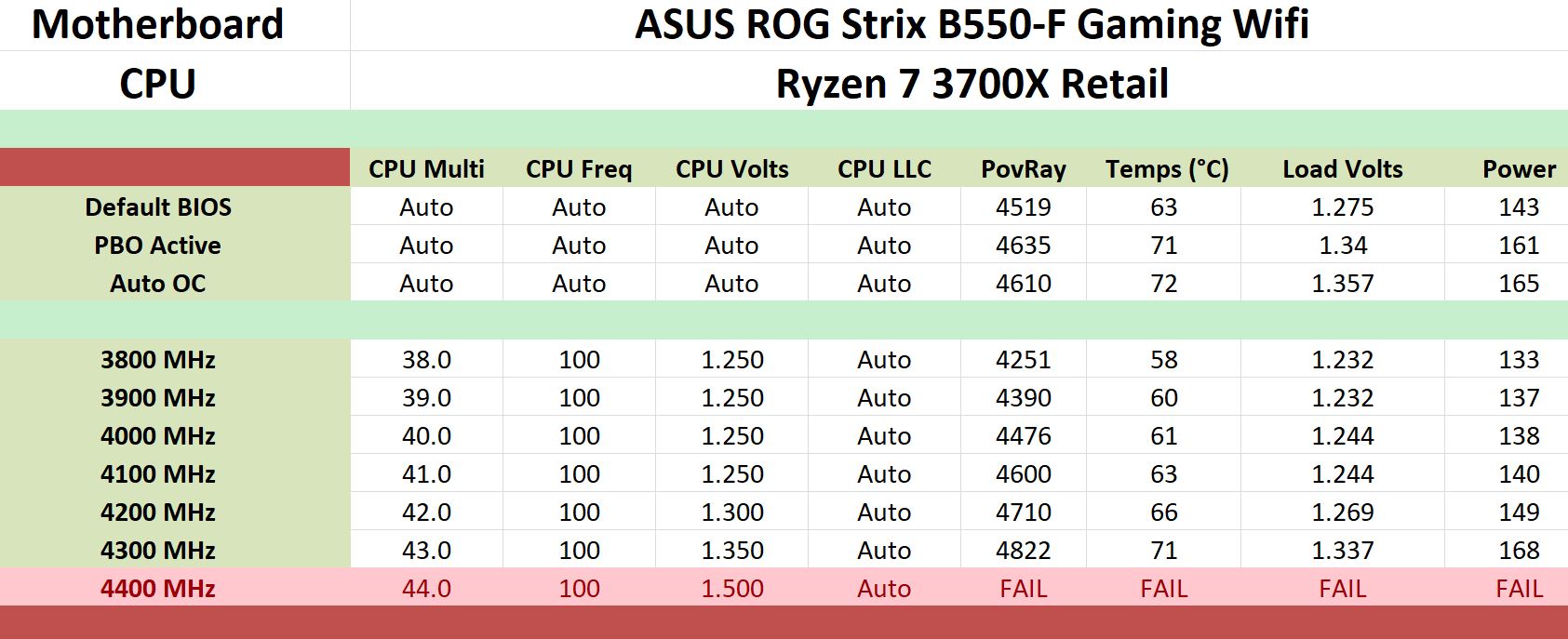Click Power value 138
Screen dimensions: 1568x639
(x=1519, y=436)
